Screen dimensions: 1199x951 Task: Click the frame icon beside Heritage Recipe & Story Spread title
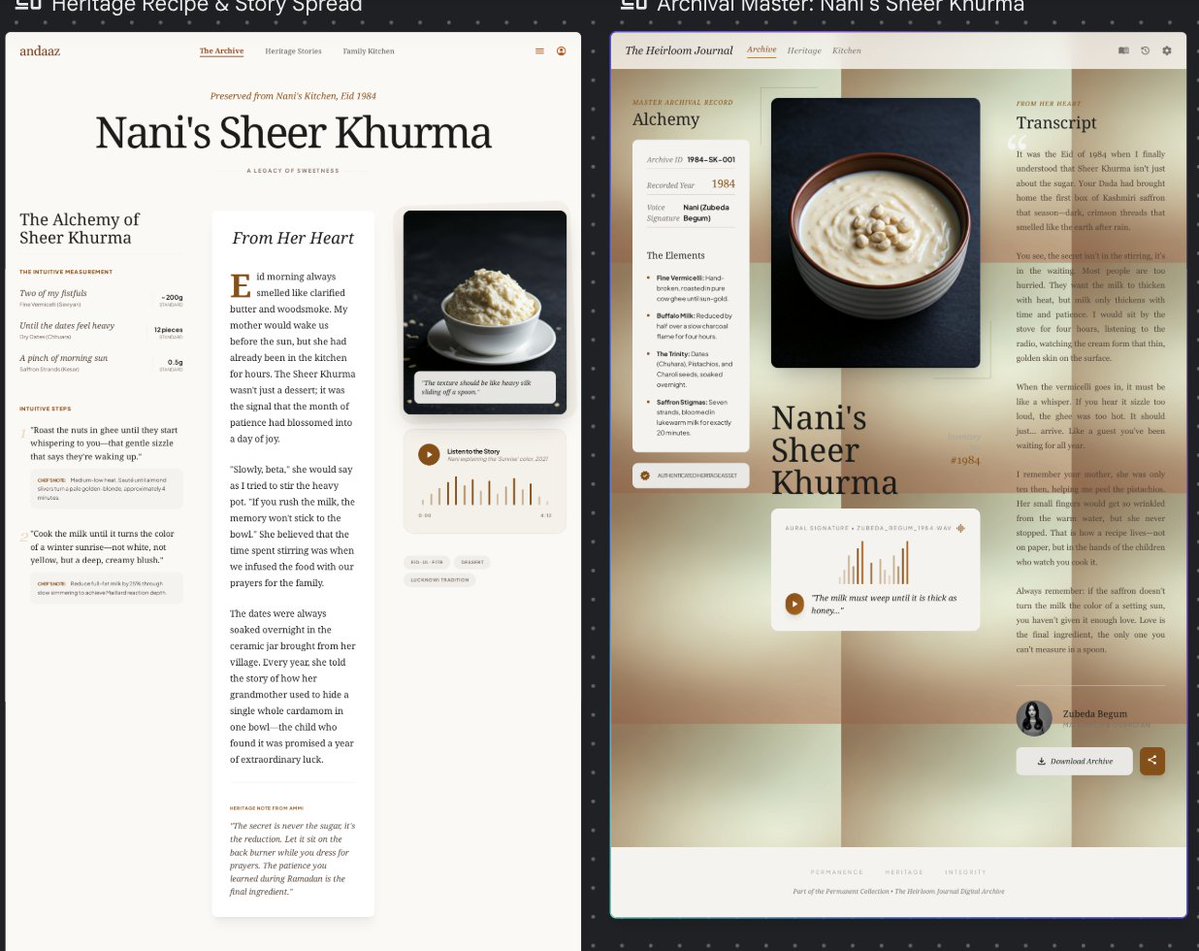pyautogui.click(x=28, y=5)
